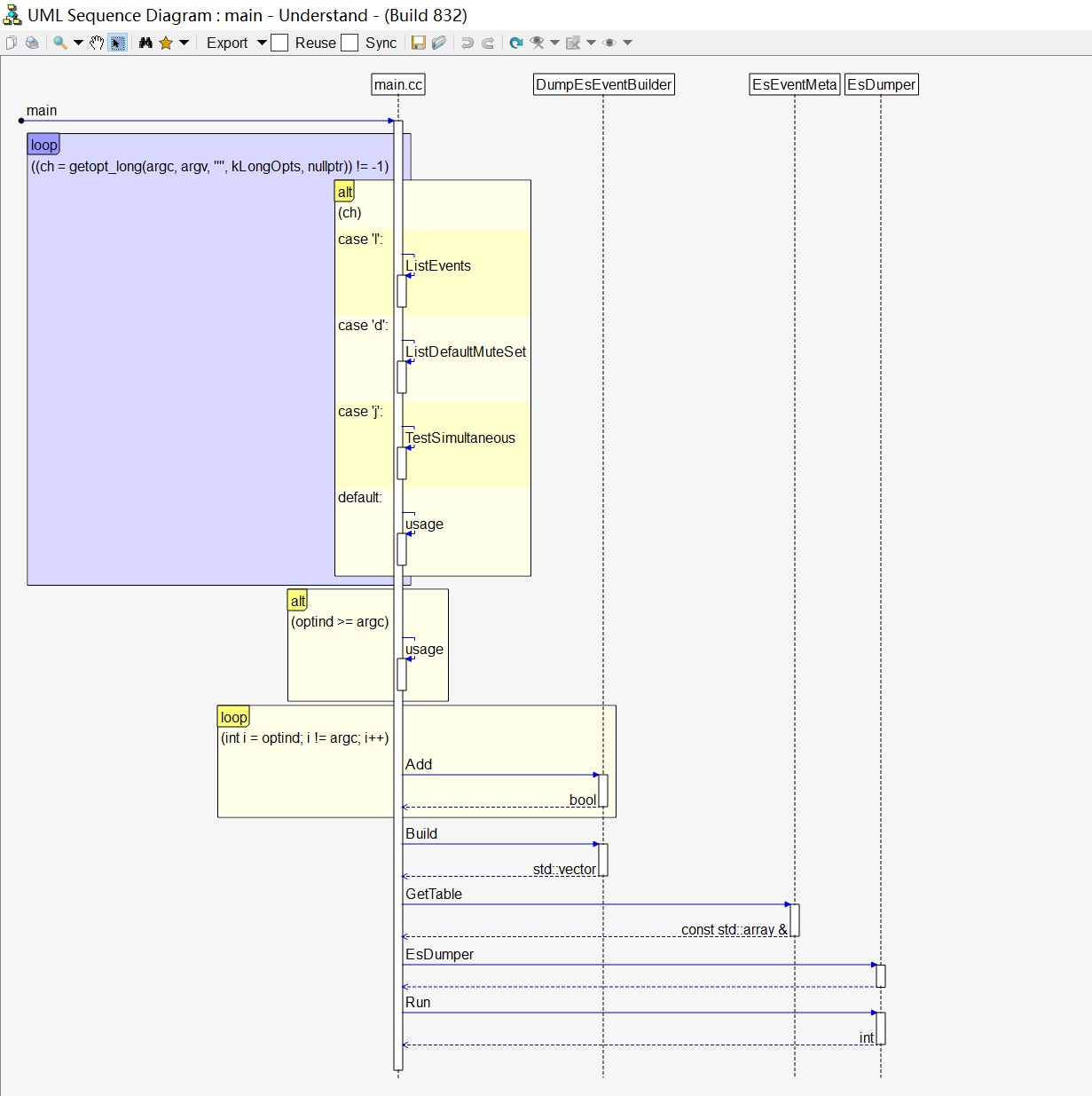Expand the zoom tool dropdown arrow
This screenshot has width=1092, height=1096.
click(x=78, y=43)
